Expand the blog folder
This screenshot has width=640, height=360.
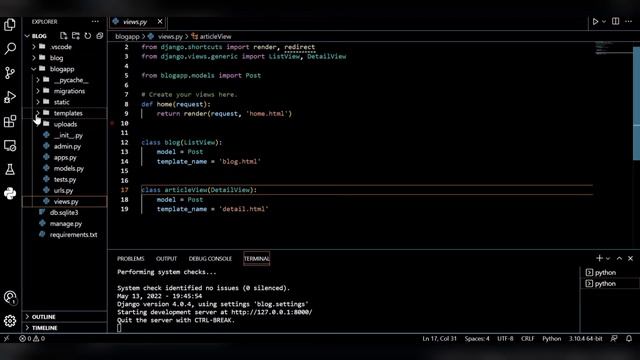coord(34,58)
